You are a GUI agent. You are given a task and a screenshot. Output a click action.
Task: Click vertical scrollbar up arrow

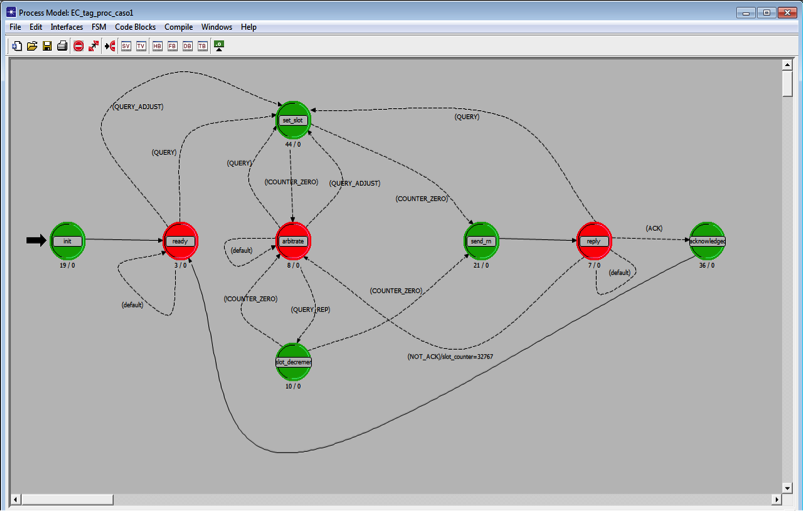point(788,65)
